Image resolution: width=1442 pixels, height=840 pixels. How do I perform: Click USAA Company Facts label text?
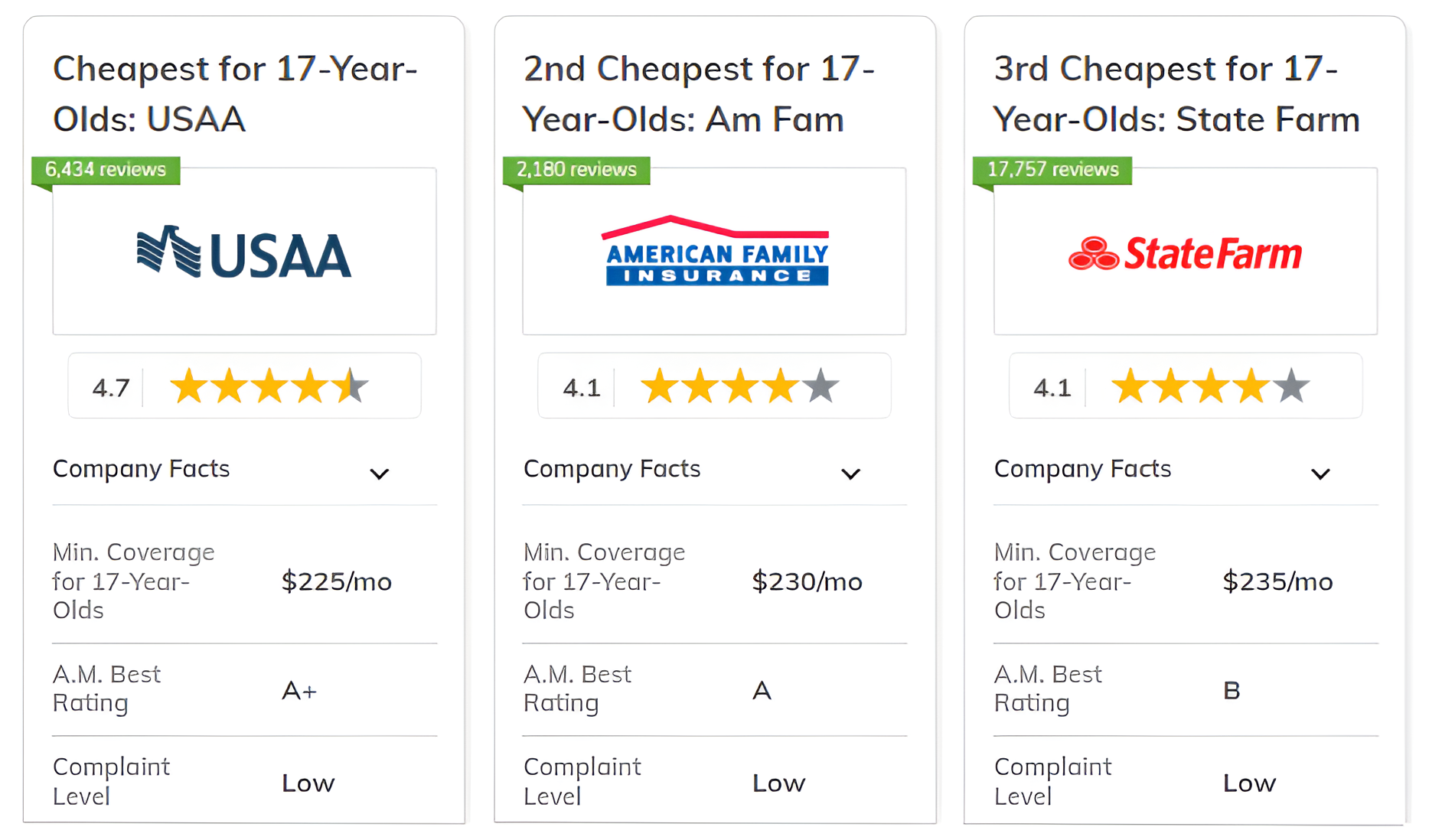coord(141,468)
